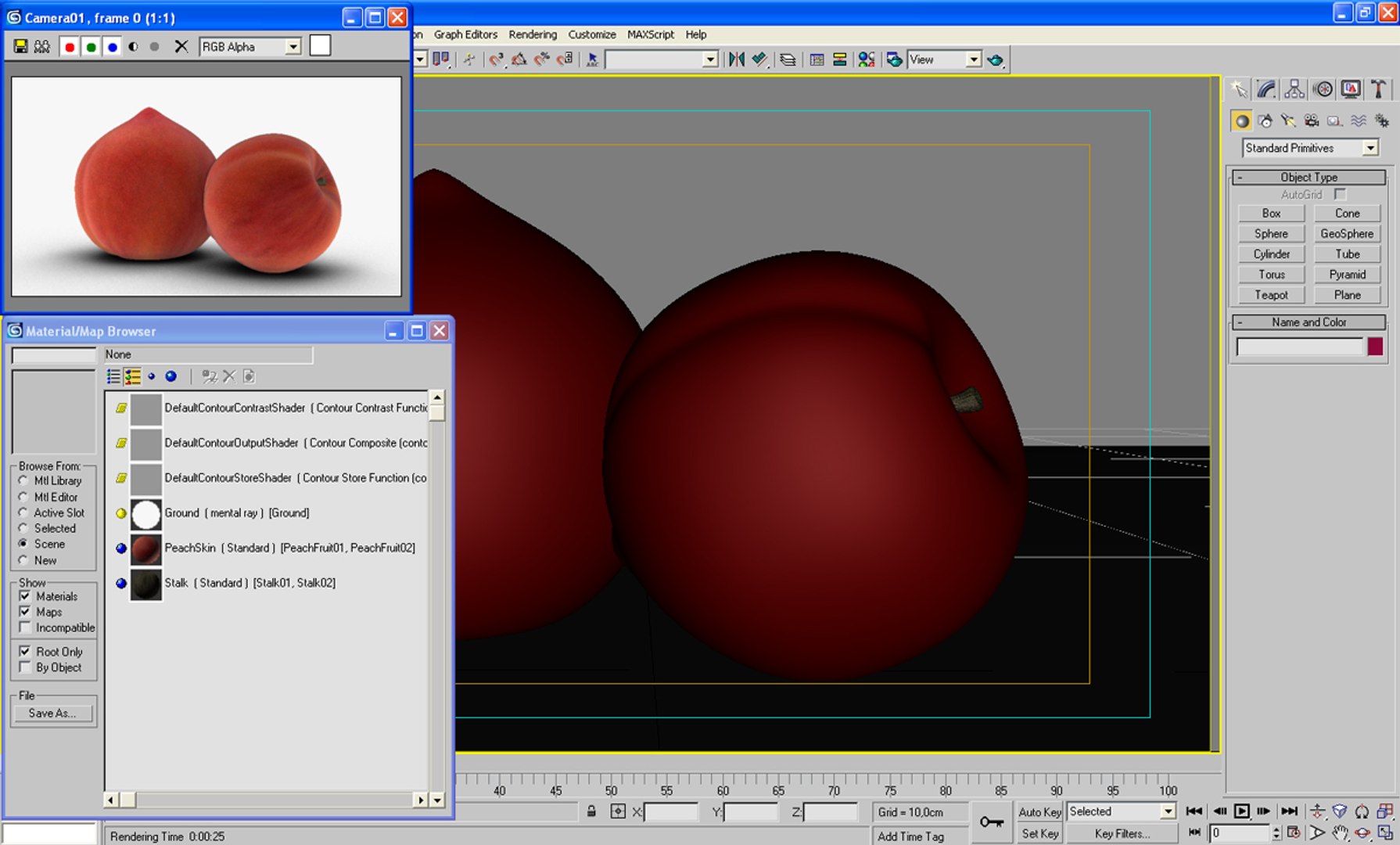Switch to the Modify command panel
This screenshot has width=1400, height=845.
click(1266, 89)
